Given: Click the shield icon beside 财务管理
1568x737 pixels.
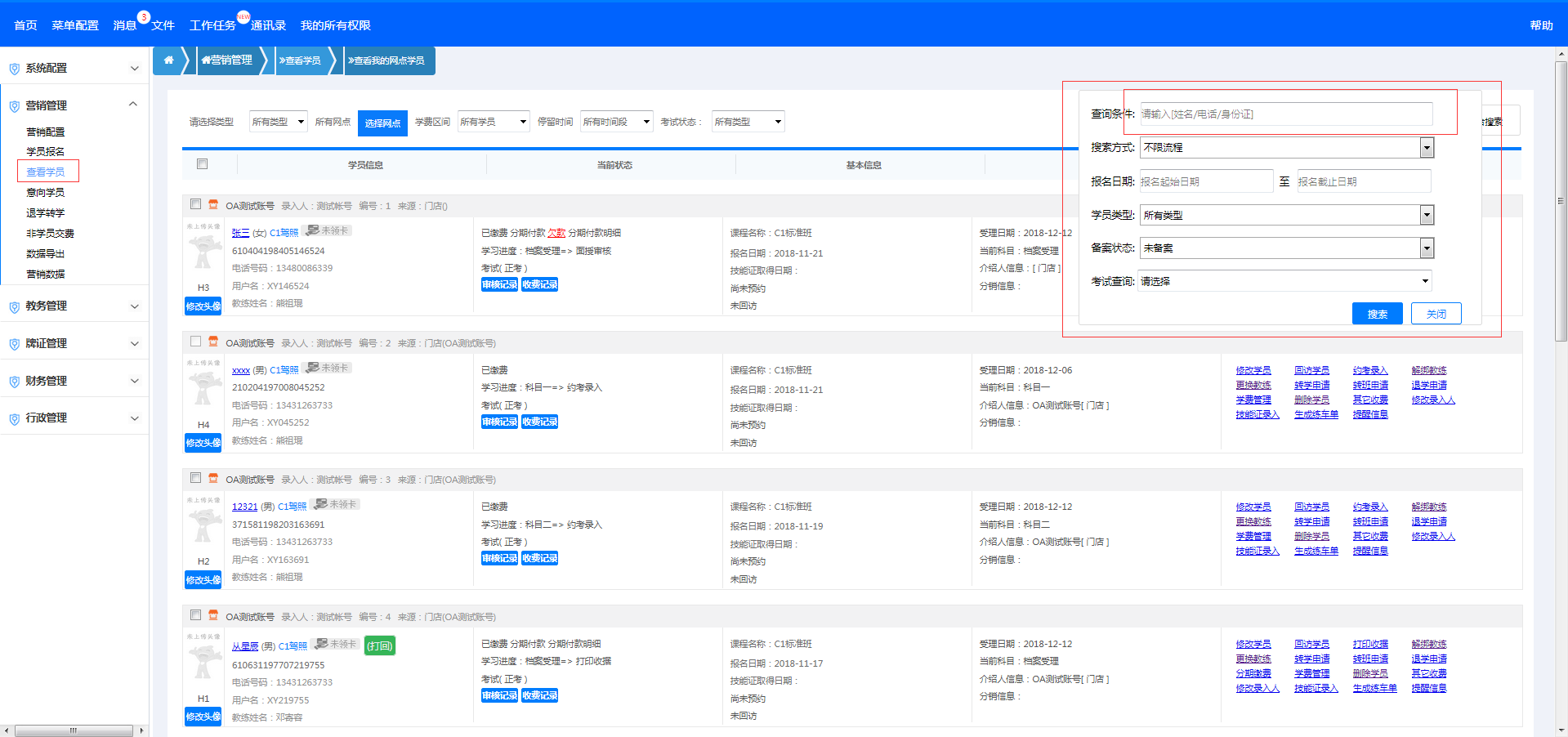Looking at the screenshot, I should (14, 382).
